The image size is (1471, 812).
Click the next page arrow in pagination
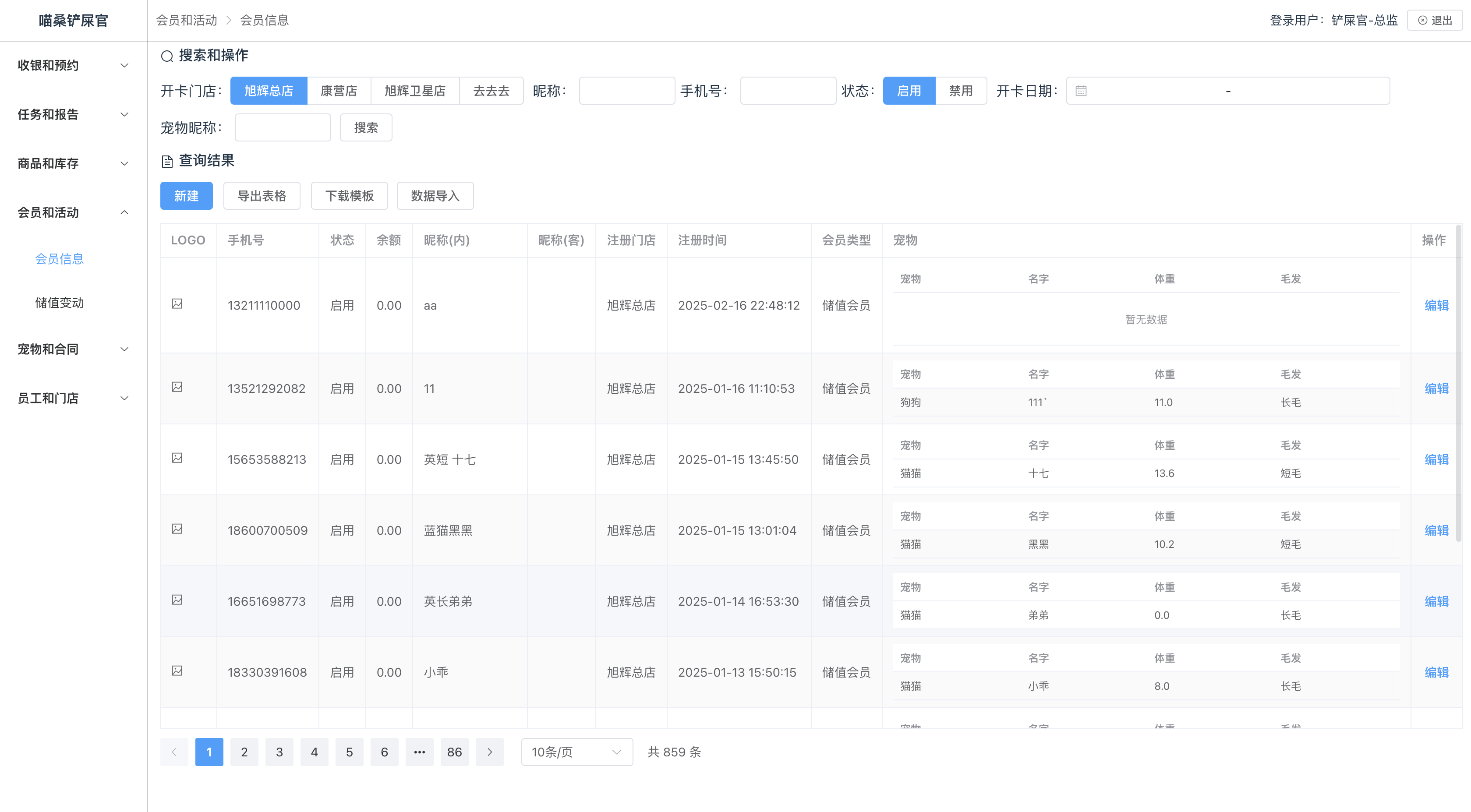coord(489,752)
